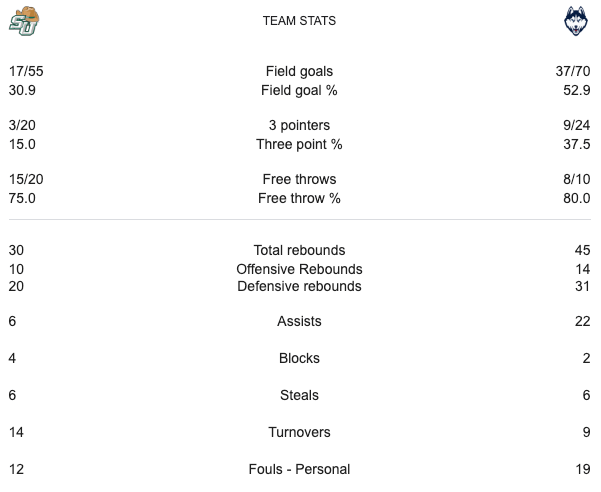The height and width of the screenshot is (492, 601).
Task: Click the Turnovers stat label
Action: pos(300,432)
